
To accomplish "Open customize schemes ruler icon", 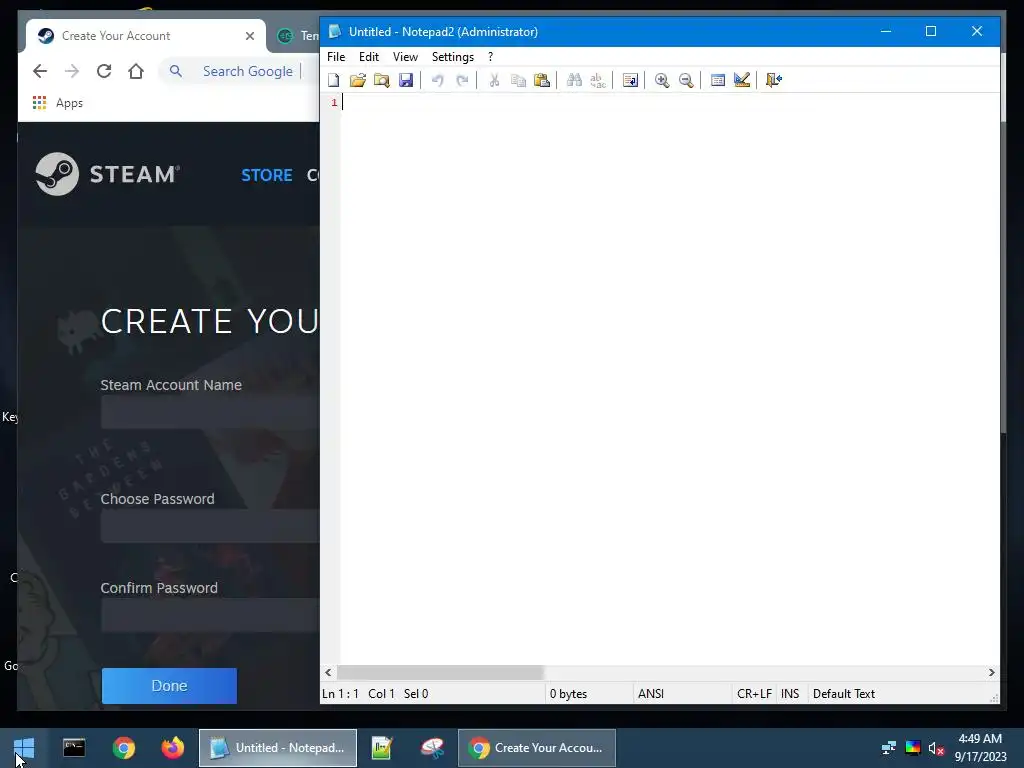I will click(742, 80).
